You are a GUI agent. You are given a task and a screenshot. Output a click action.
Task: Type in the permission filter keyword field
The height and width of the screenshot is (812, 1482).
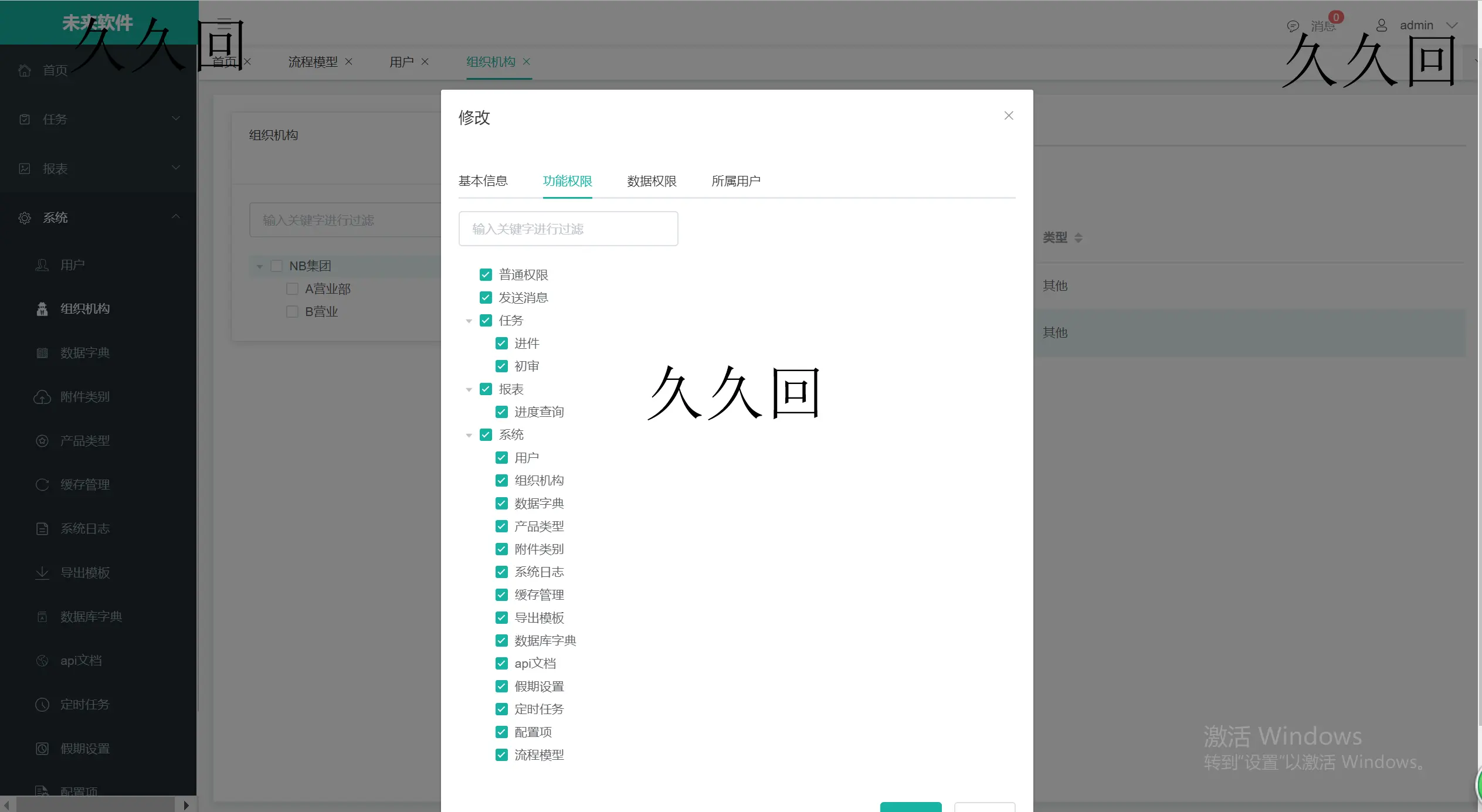(567, 229)
